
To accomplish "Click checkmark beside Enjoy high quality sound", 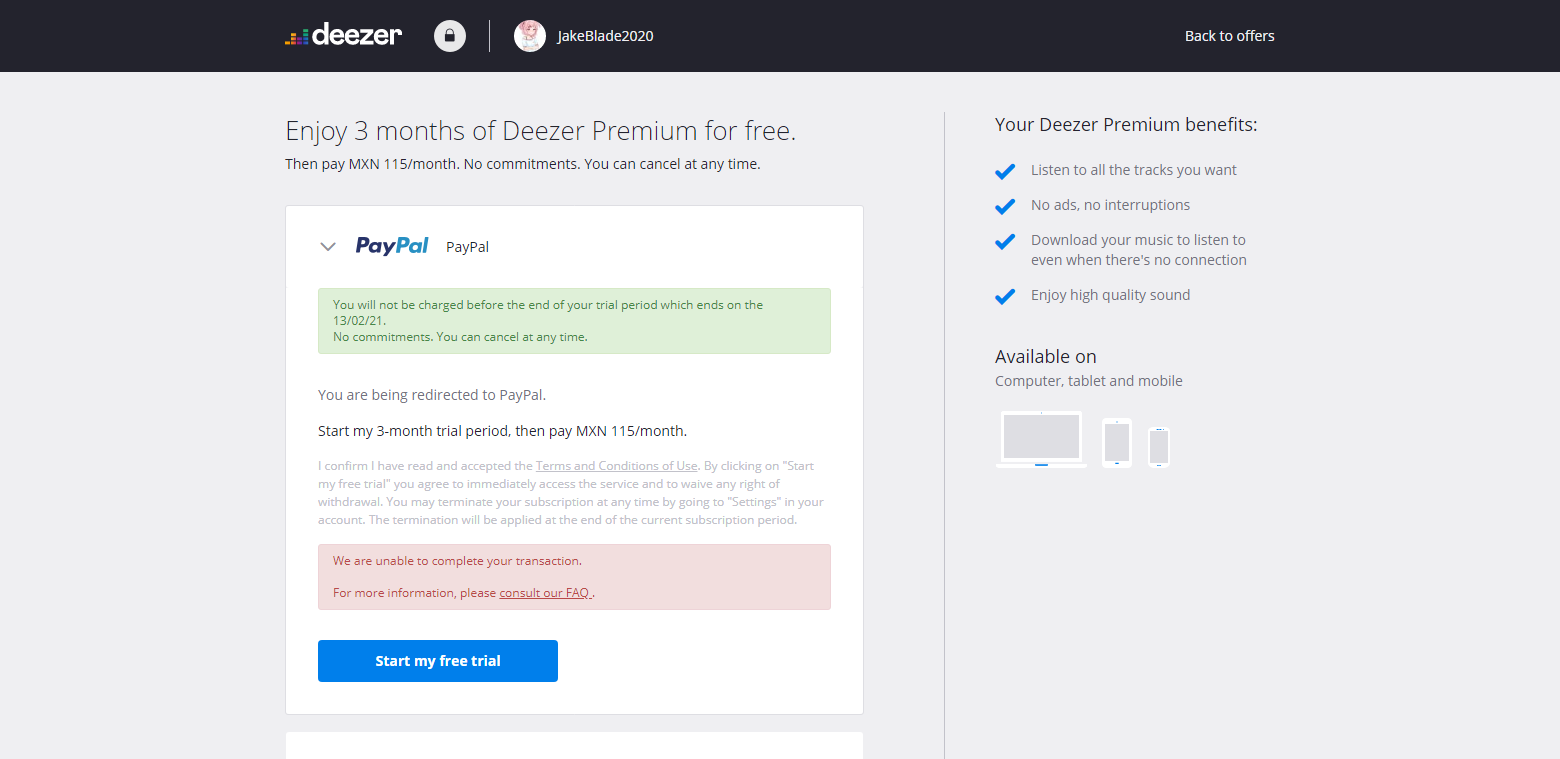I will 1005,296.
